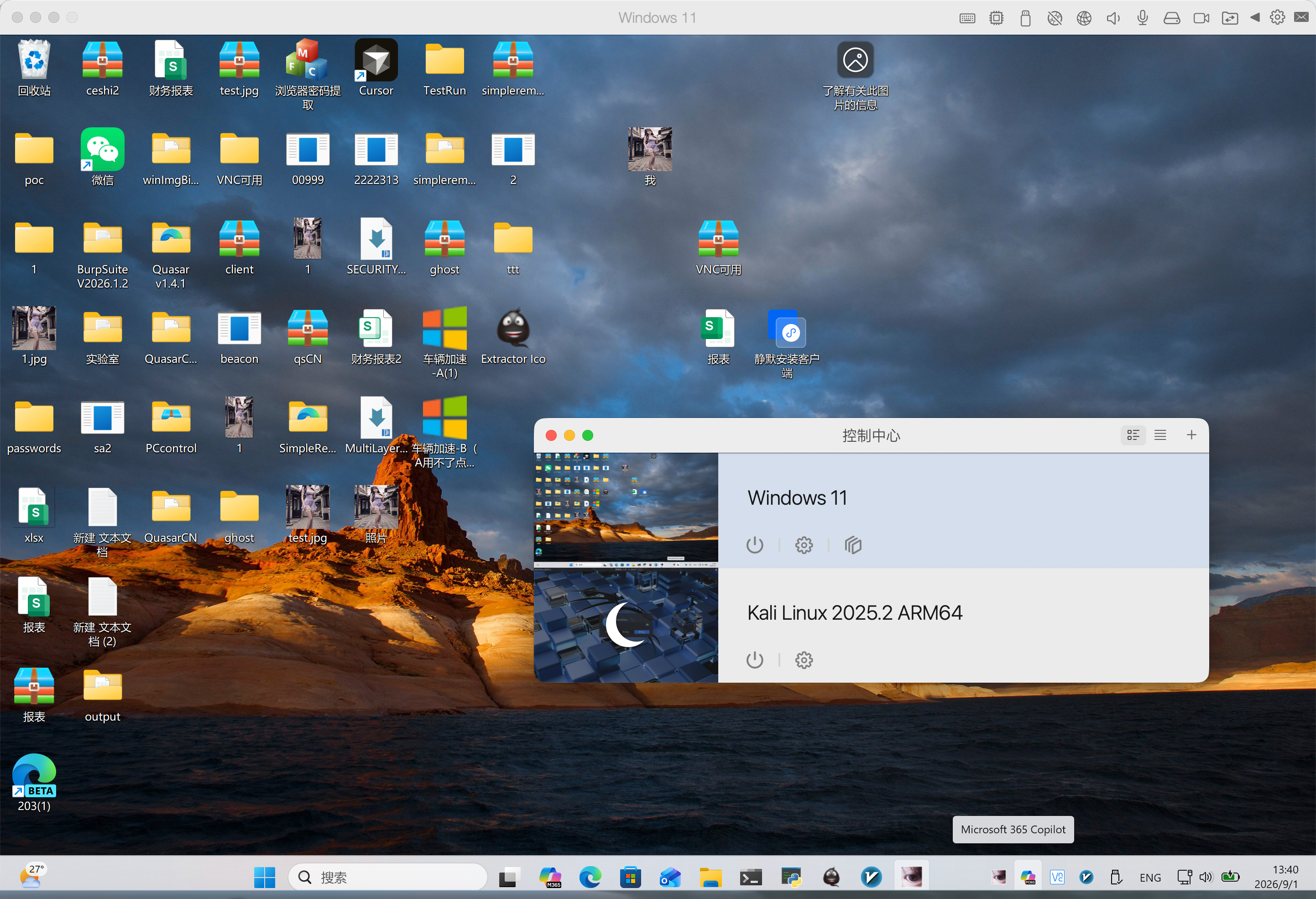Select the 我 image file
Screen dimensions: 1316x899
click(650, 157)
